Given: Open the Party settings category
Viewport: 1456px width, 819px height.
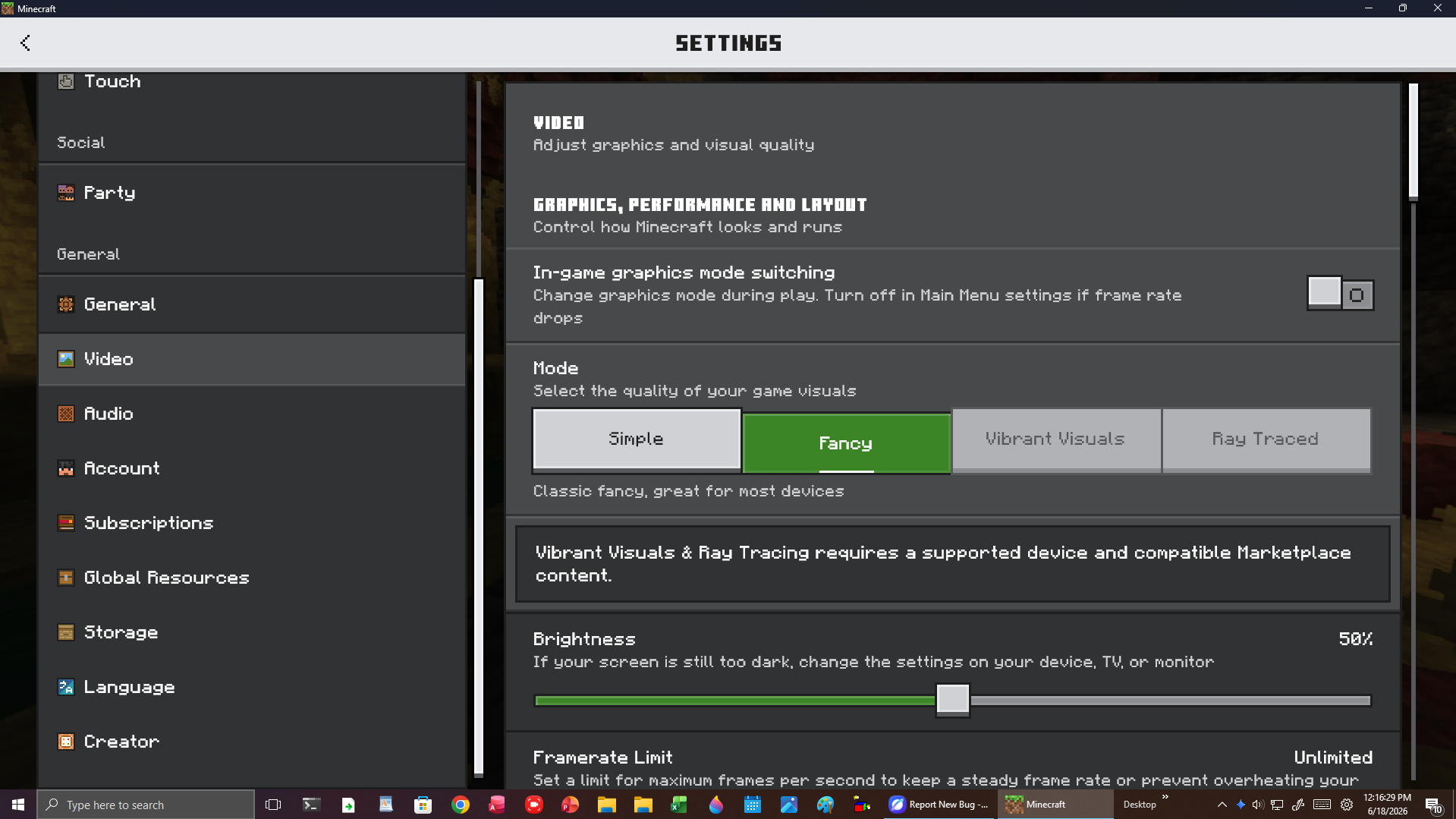Looking at the screenshot, I should (252, 193).
